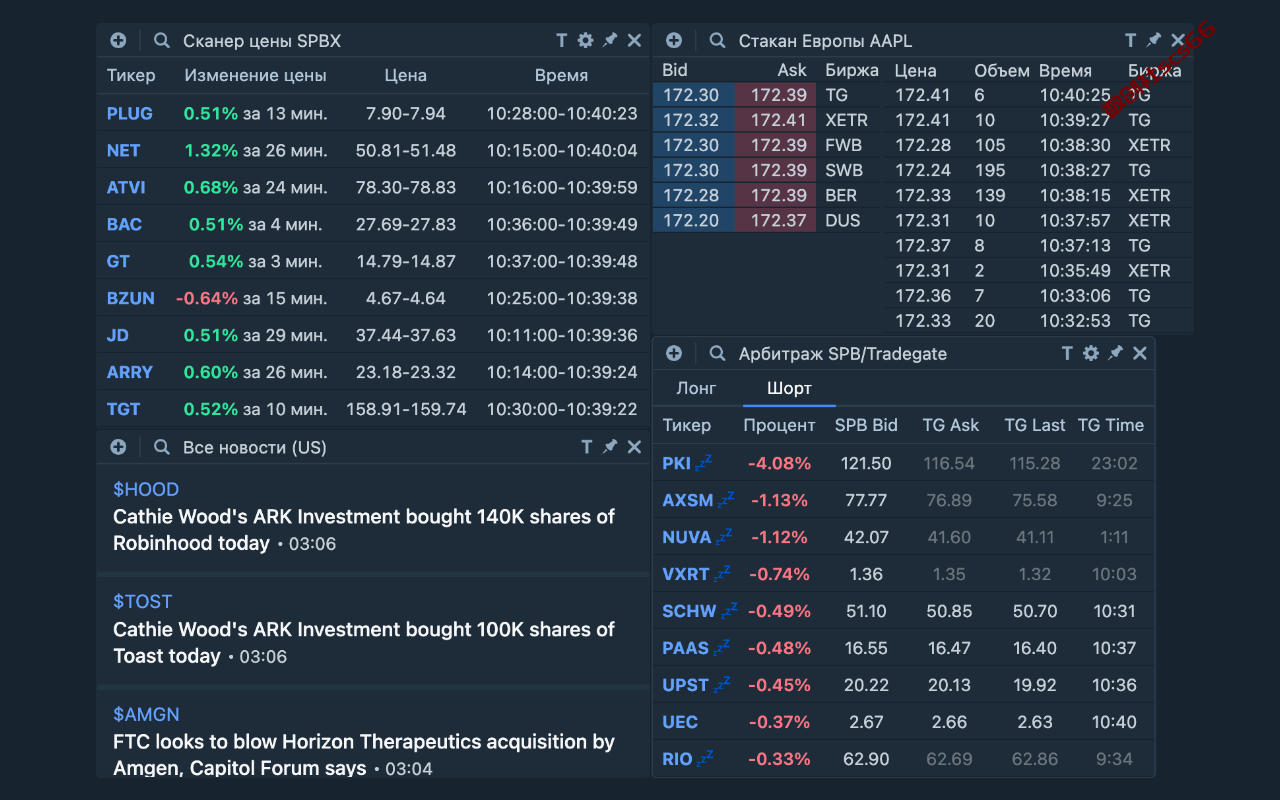1280x800 pixels.
Task: Click the -0.64% change for BZUN
Action: point(207,298)
